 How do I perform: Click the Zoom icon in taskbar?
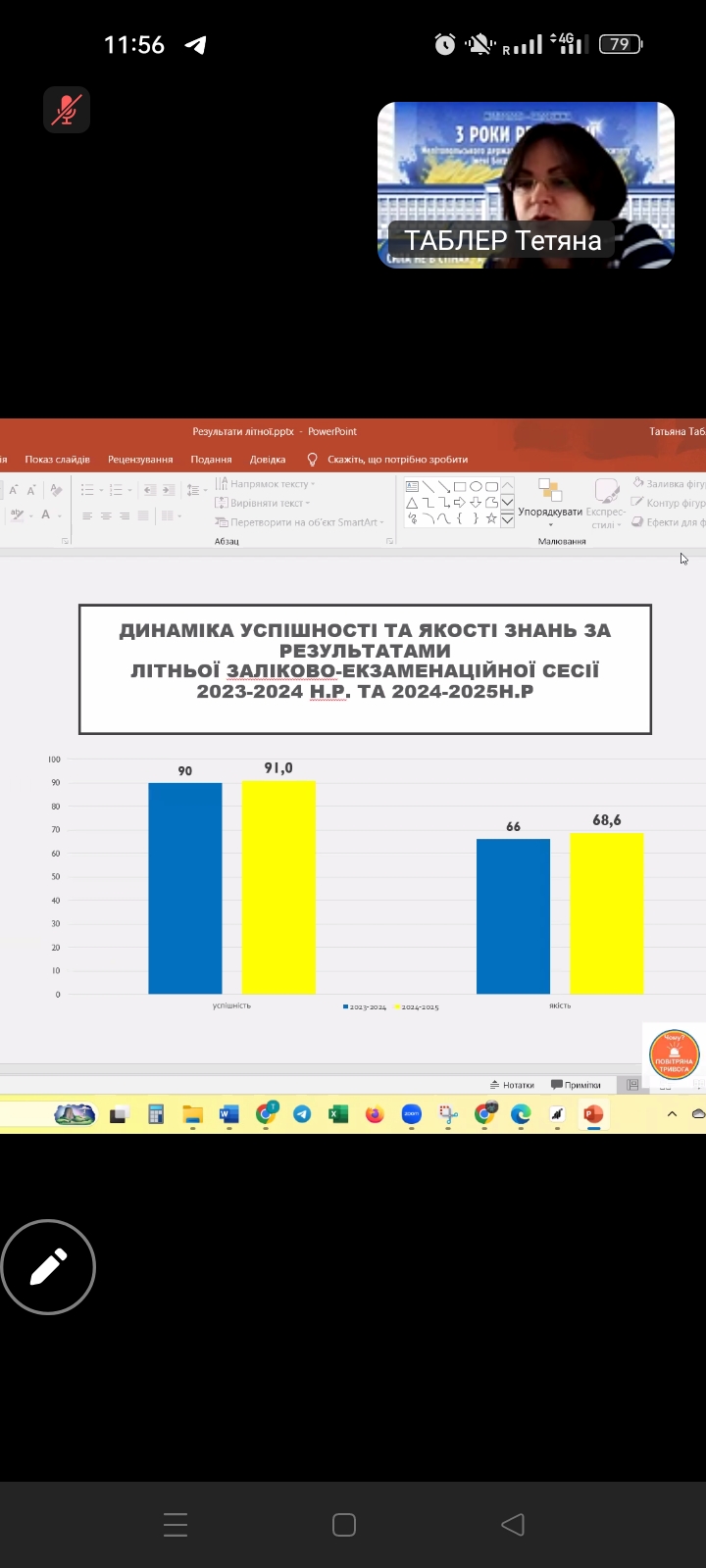[x=412, y=1114]
